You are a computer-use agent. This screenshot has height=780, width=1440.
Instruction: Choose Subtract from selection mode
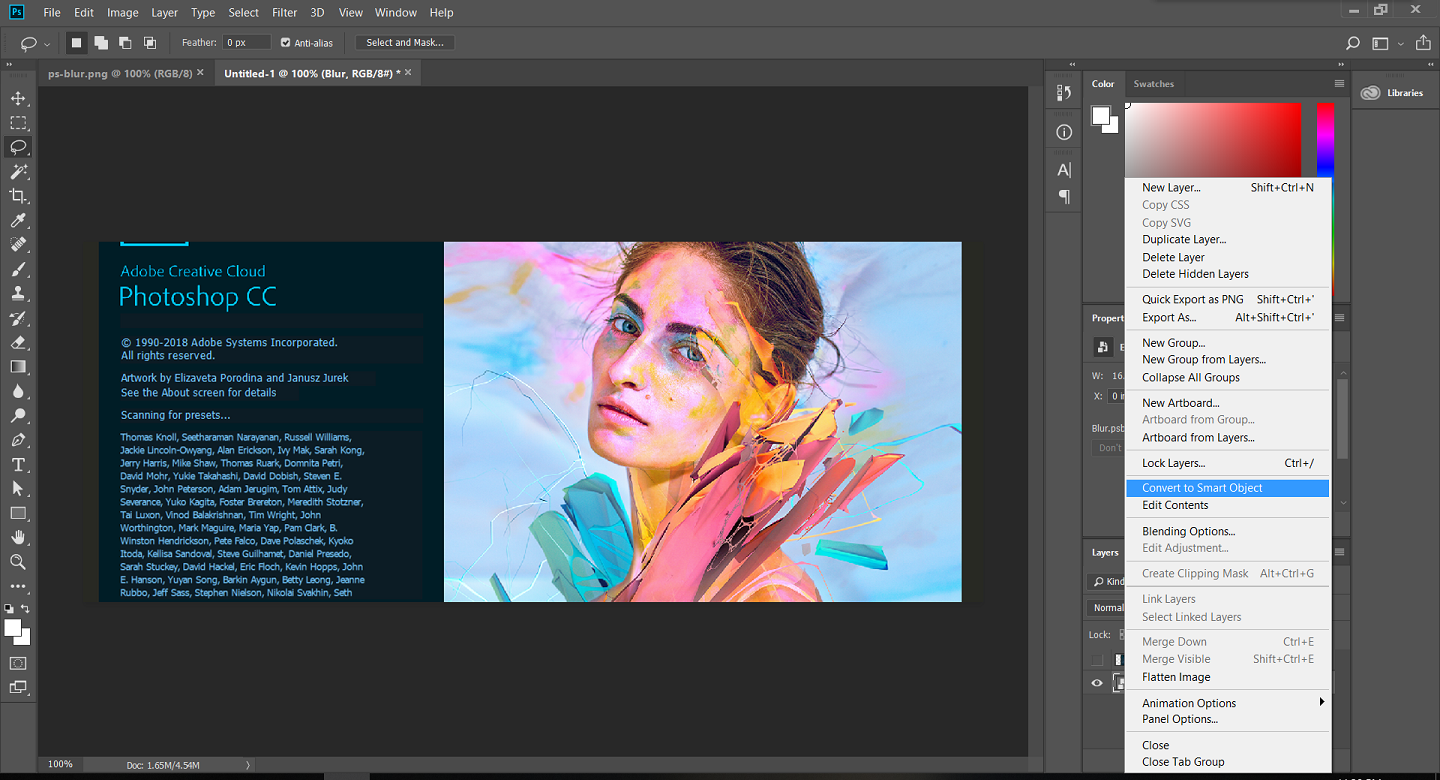point(125,43)
